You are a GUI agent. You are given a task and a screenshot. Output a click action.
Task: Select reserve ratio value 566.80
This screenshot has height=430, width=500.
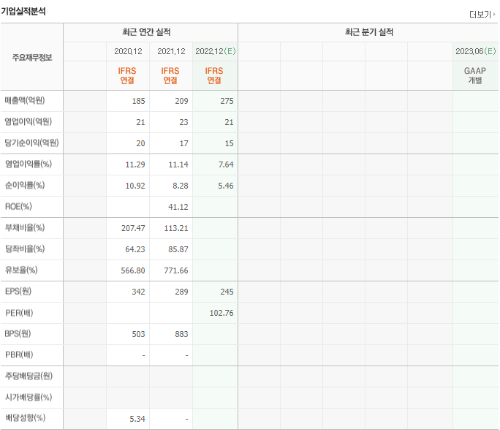point(133,271)
